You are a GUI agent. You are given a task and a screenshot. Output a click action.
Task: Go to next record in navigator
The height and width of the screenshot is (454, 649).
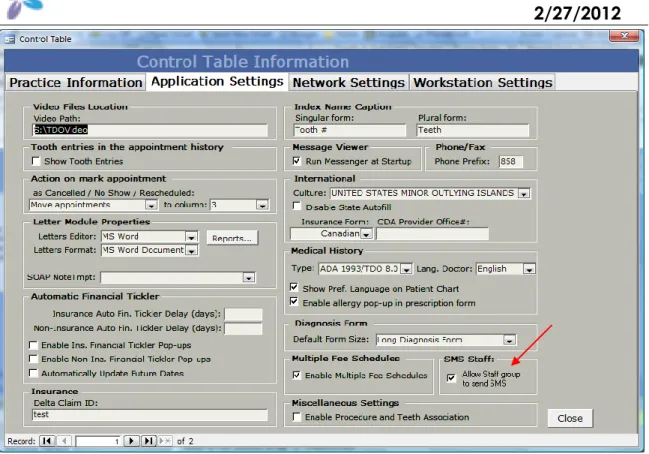point(131,441)
